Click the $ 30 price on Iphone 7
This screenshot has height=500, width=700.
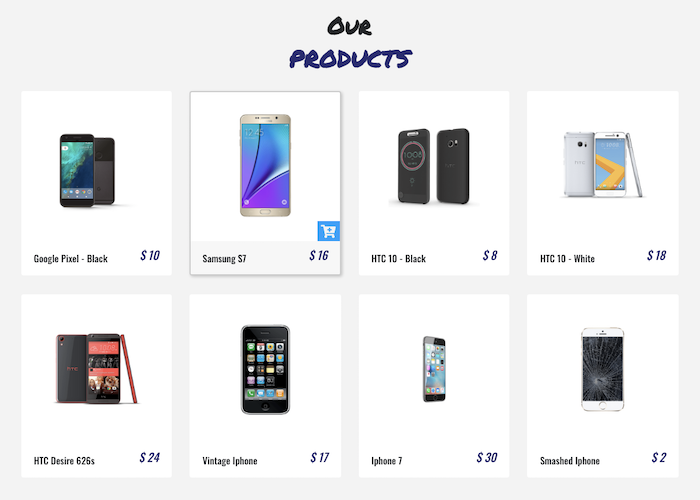(x=487, y=458)
